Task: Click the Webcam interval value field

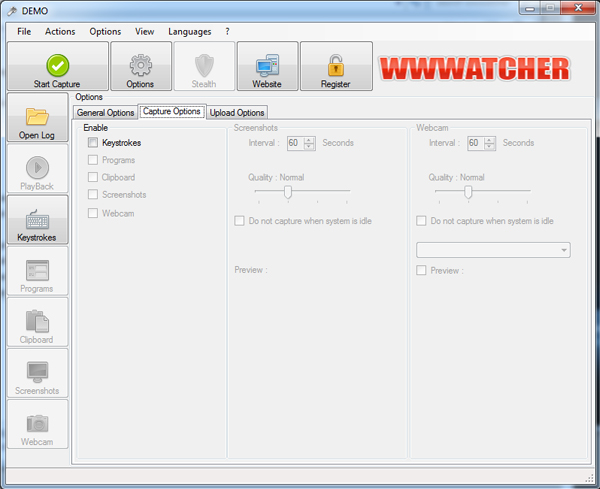Action: tap(476, 143)
